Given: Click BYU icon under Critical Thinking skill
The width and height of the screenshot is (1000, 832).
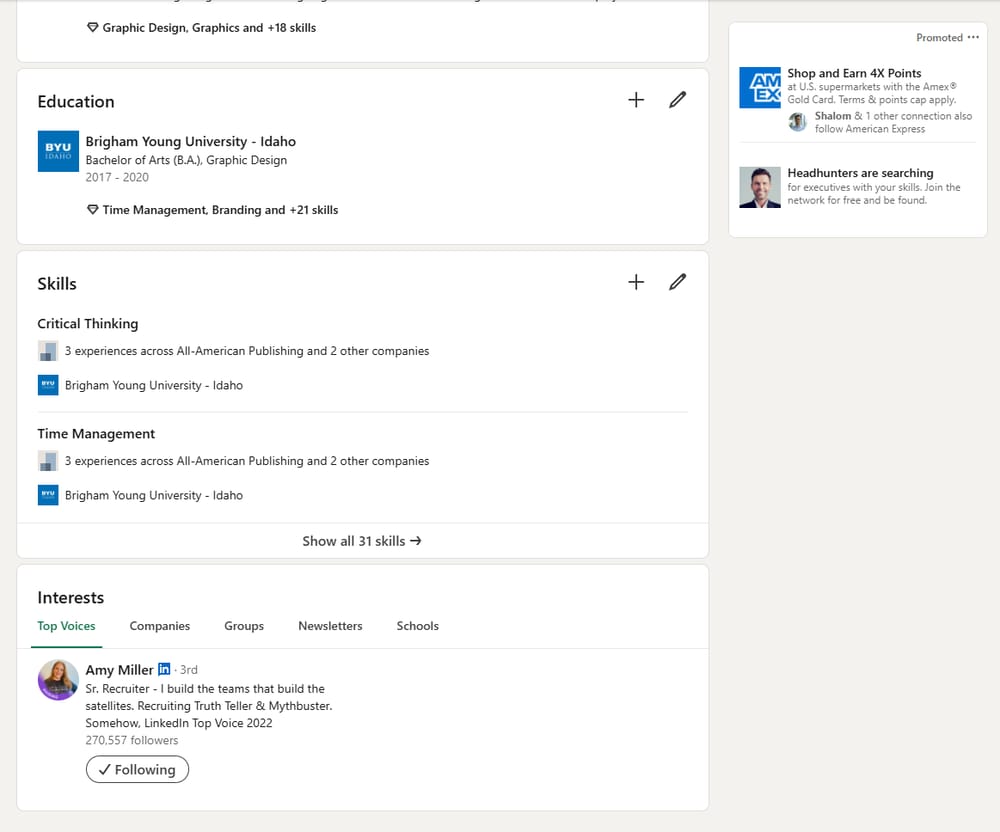Looking at the screenshot, I should click(x=48, y=385).
